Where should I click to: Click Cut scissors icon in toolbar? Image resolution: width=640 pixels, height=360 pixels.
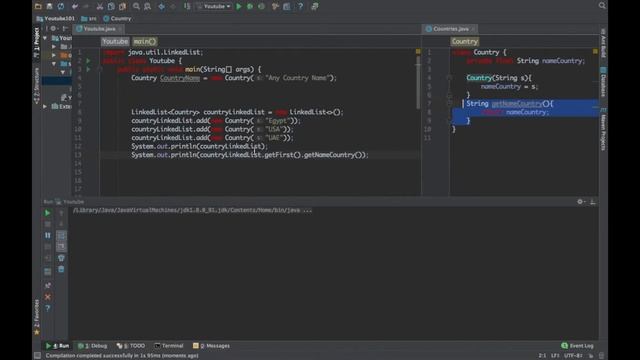tap(100, 6)
